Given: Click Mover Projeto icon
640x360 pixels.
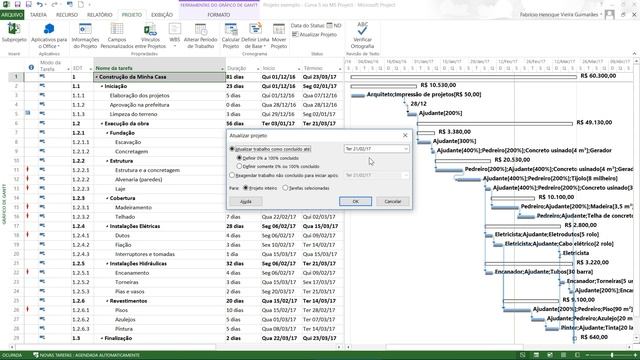Looking at the screenshot, I should click(279, 29).
